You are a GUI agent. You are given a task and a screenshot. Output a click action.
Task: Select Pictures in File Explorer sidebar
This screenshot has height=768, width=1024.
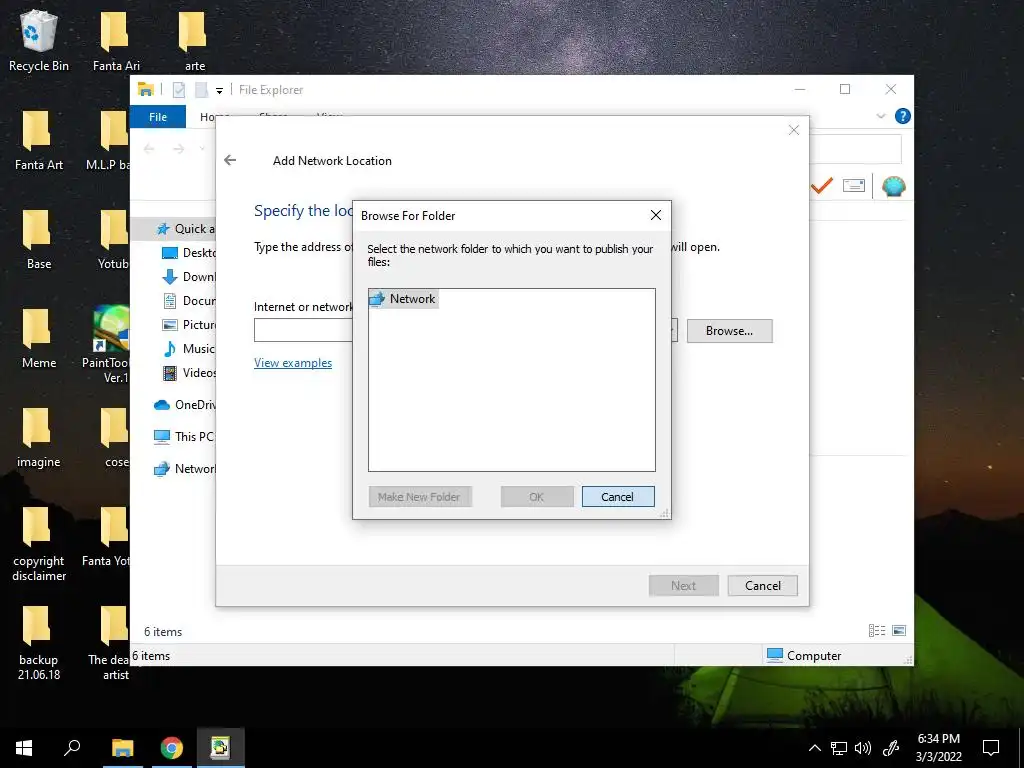pyautogui.click(x=188, y=325)
